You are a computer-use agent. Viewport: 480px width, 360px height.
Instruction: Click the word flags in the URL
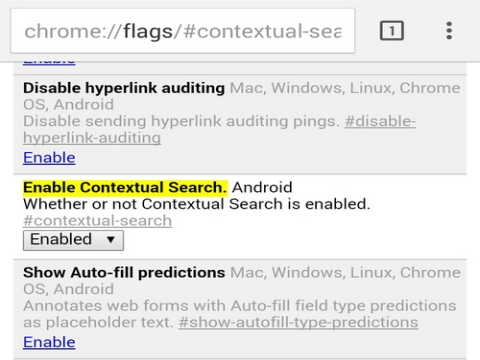pos(148,32)
